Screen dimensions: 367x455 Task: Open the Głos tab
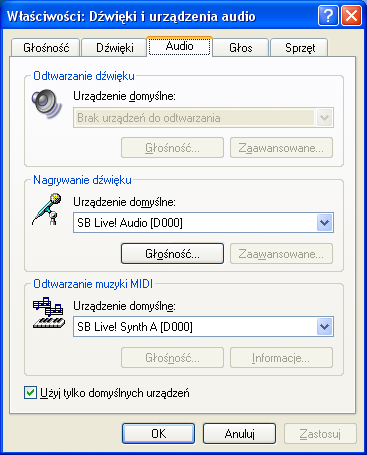pyautogui.click(x=241, y=48)
